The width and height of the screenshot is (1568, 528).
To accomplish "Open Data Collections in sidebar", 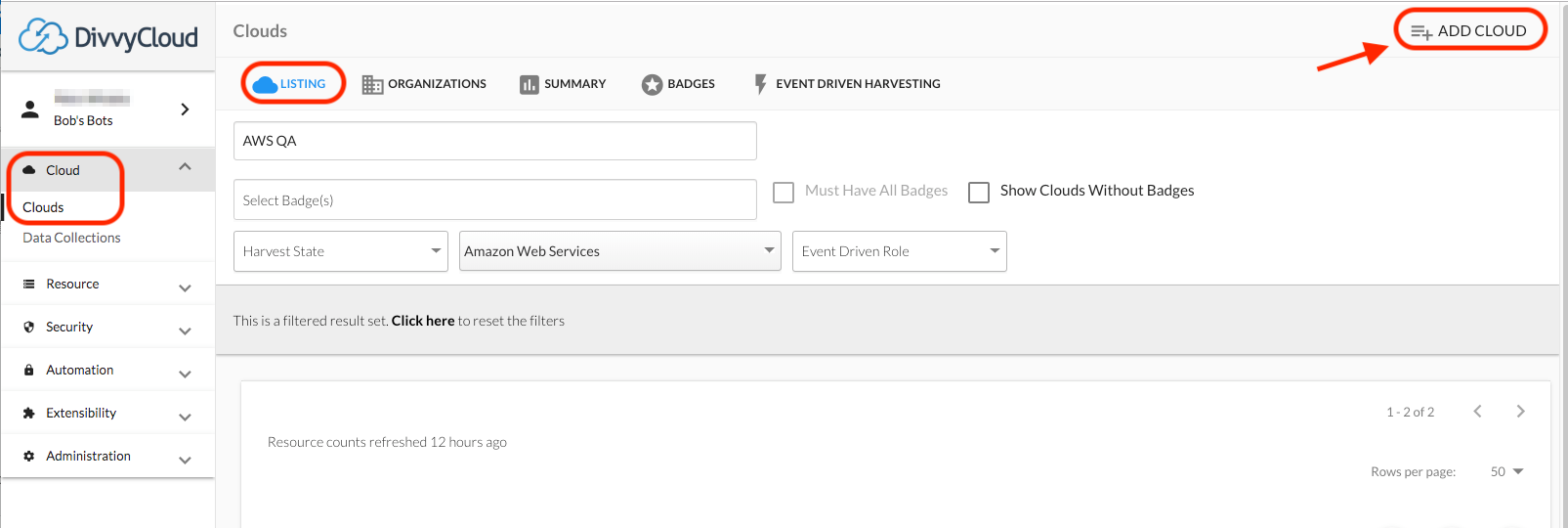I will coord(71,238).
